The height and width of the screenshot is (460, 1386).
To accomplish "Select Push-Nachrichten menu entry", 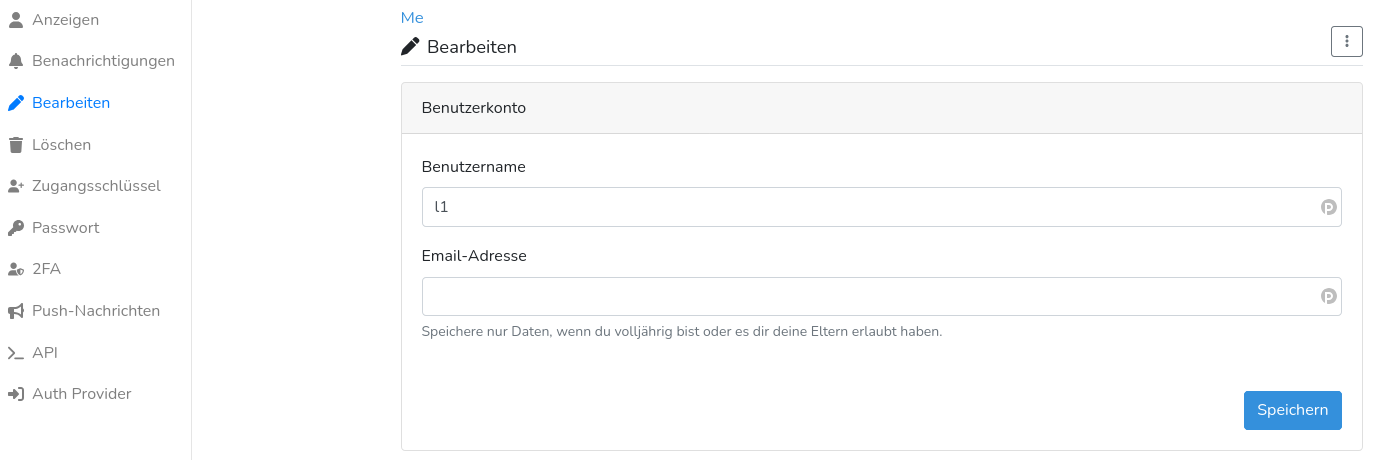I will pos(96,311).
